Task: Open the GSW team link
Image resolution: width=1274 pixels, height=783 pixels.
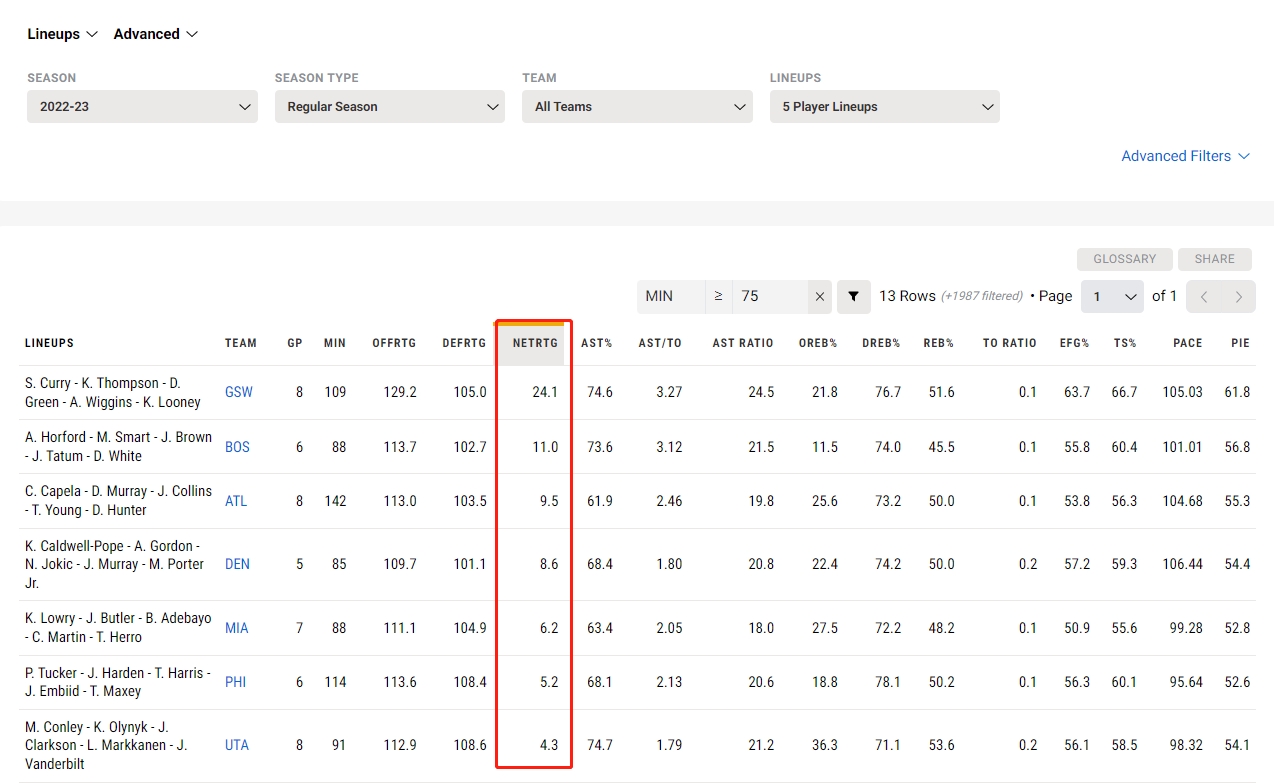Action: [x=239, y=393]
